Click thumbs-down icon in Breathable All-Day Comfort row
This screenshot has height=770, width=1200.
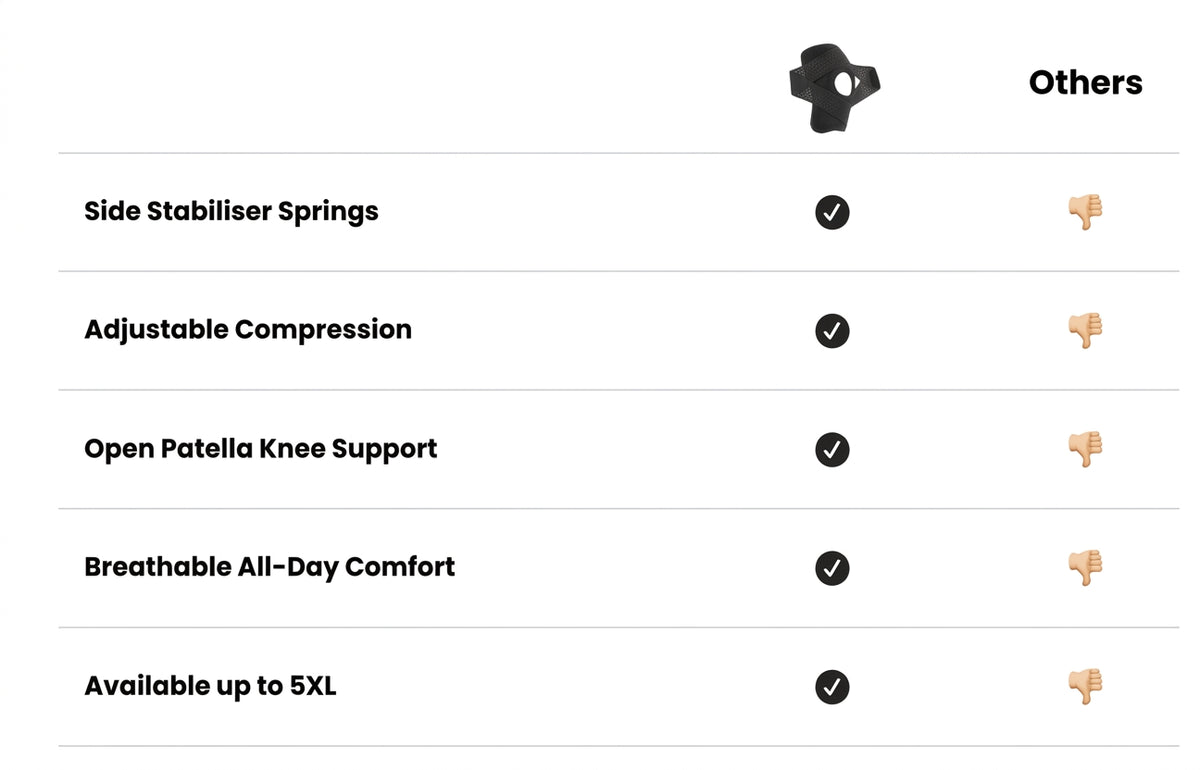pos(1085,568)
